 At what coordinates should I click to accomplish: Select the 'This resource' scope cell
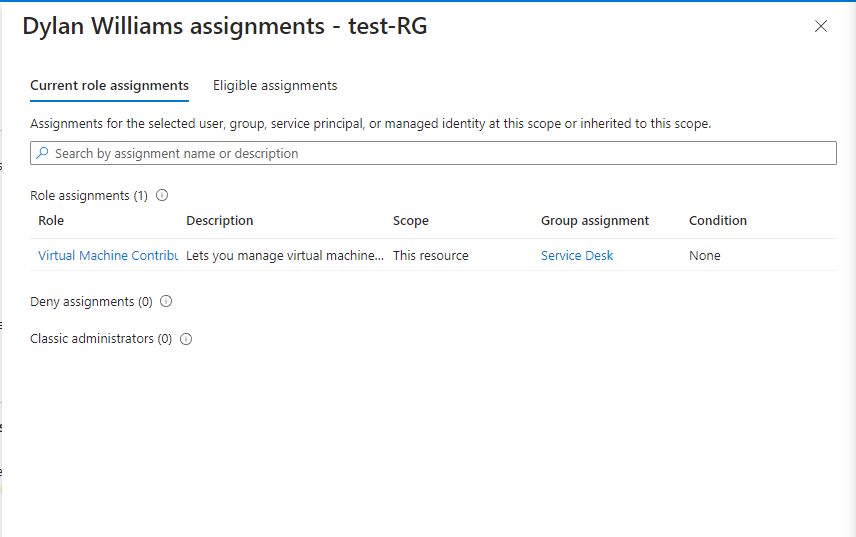[x=431, y=256]
